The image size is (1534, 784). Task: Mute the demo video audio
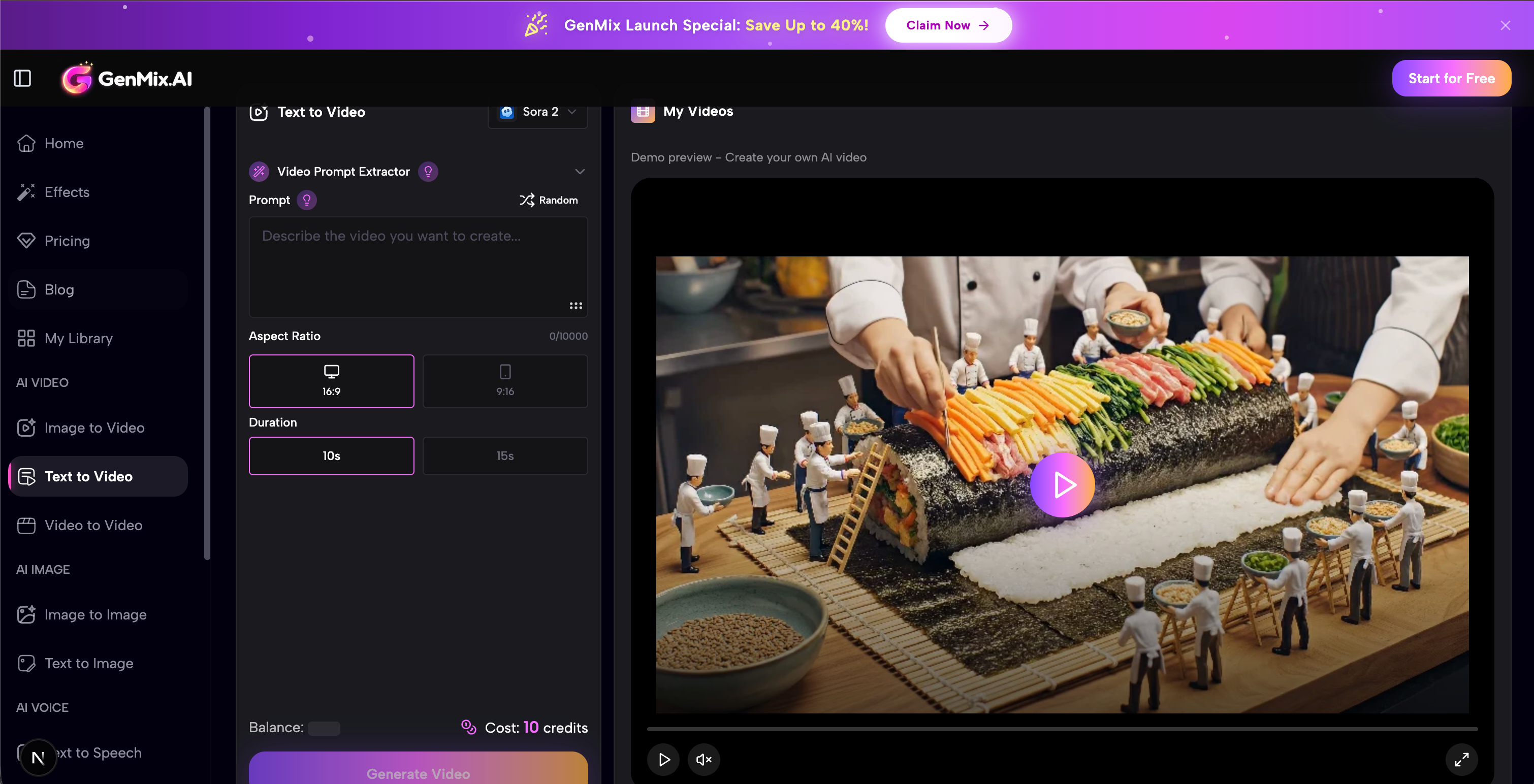pyautogui.click(x=704, y=760)
